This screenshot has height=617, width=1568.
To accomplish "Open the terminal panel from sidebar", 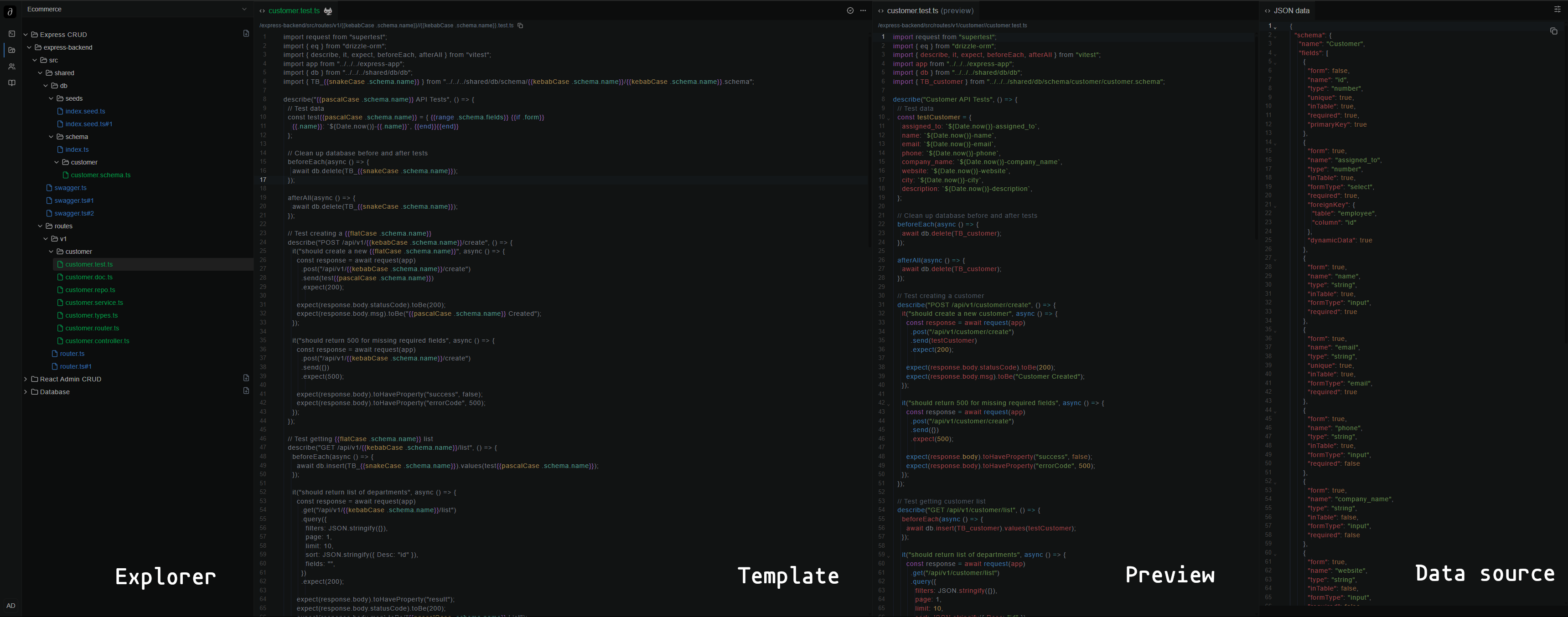I will pyautogui.click(x=11, y=34).
